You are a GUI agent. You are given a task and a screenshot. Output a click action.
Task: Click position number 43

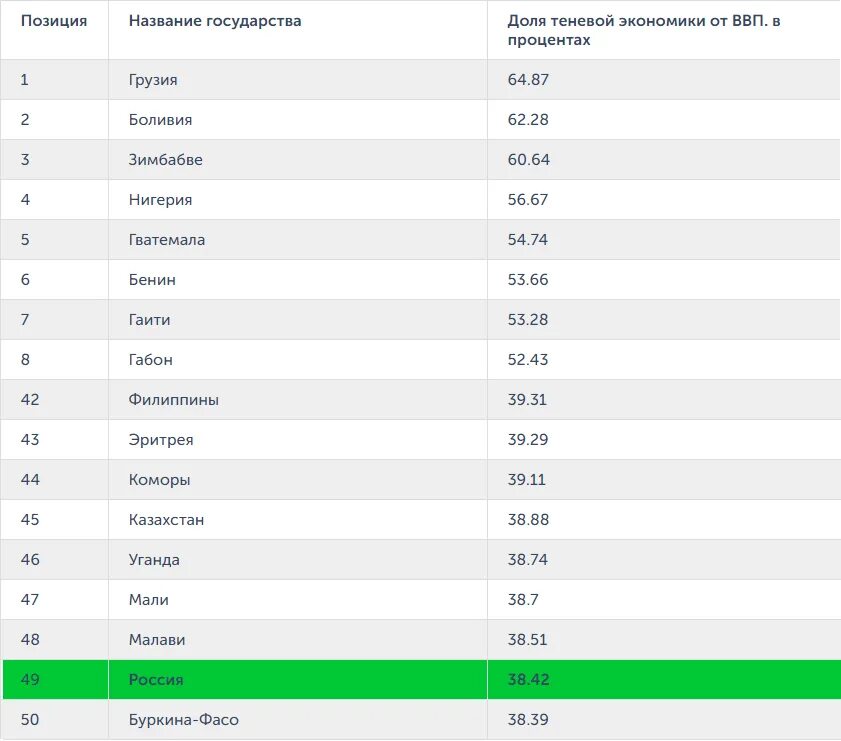pos(30,440)
